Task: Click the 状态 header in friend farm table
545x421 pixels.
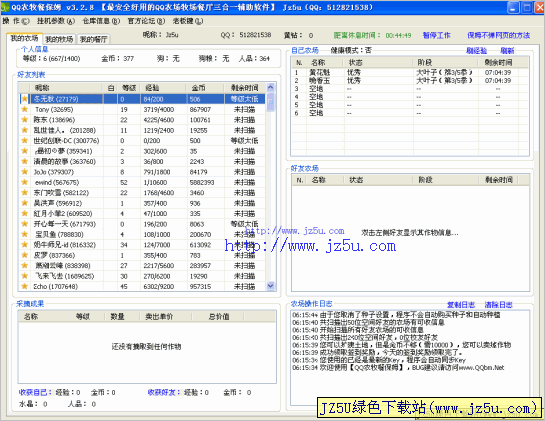Action: [377, 180]
